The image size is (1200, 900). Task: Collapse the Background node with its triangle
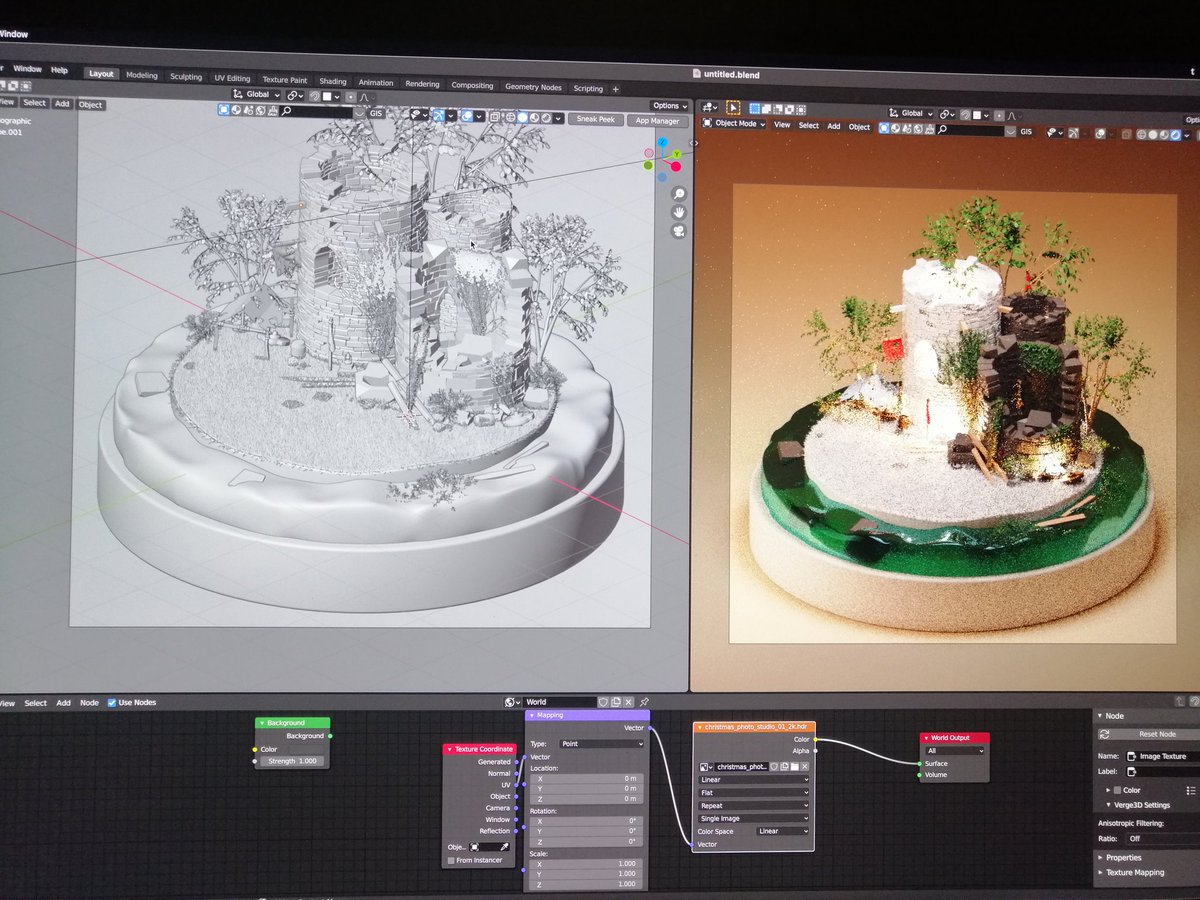[x=262, y=722]
